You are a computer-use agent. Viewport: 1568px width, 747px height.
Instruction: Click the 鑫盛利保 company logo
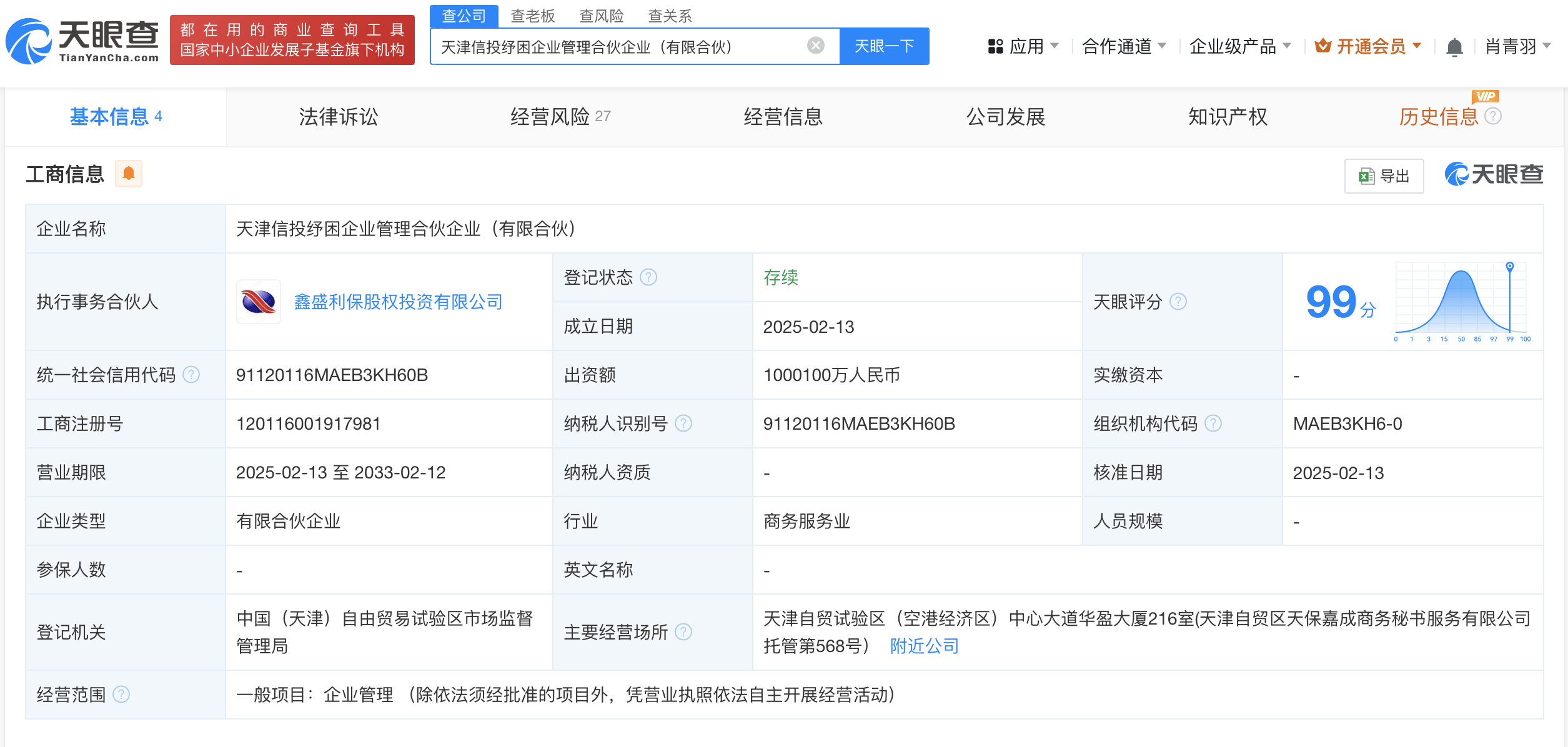(259, 302)
